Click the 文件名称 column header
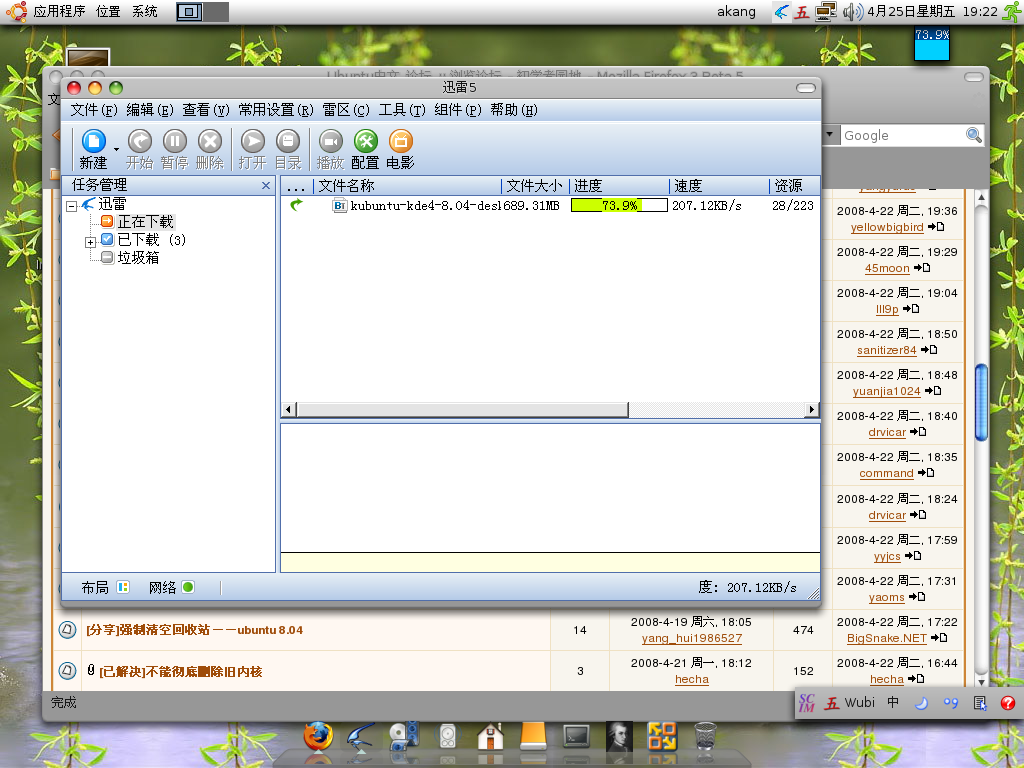Viewport: 1024px width, 768px height. pos(408,186)
